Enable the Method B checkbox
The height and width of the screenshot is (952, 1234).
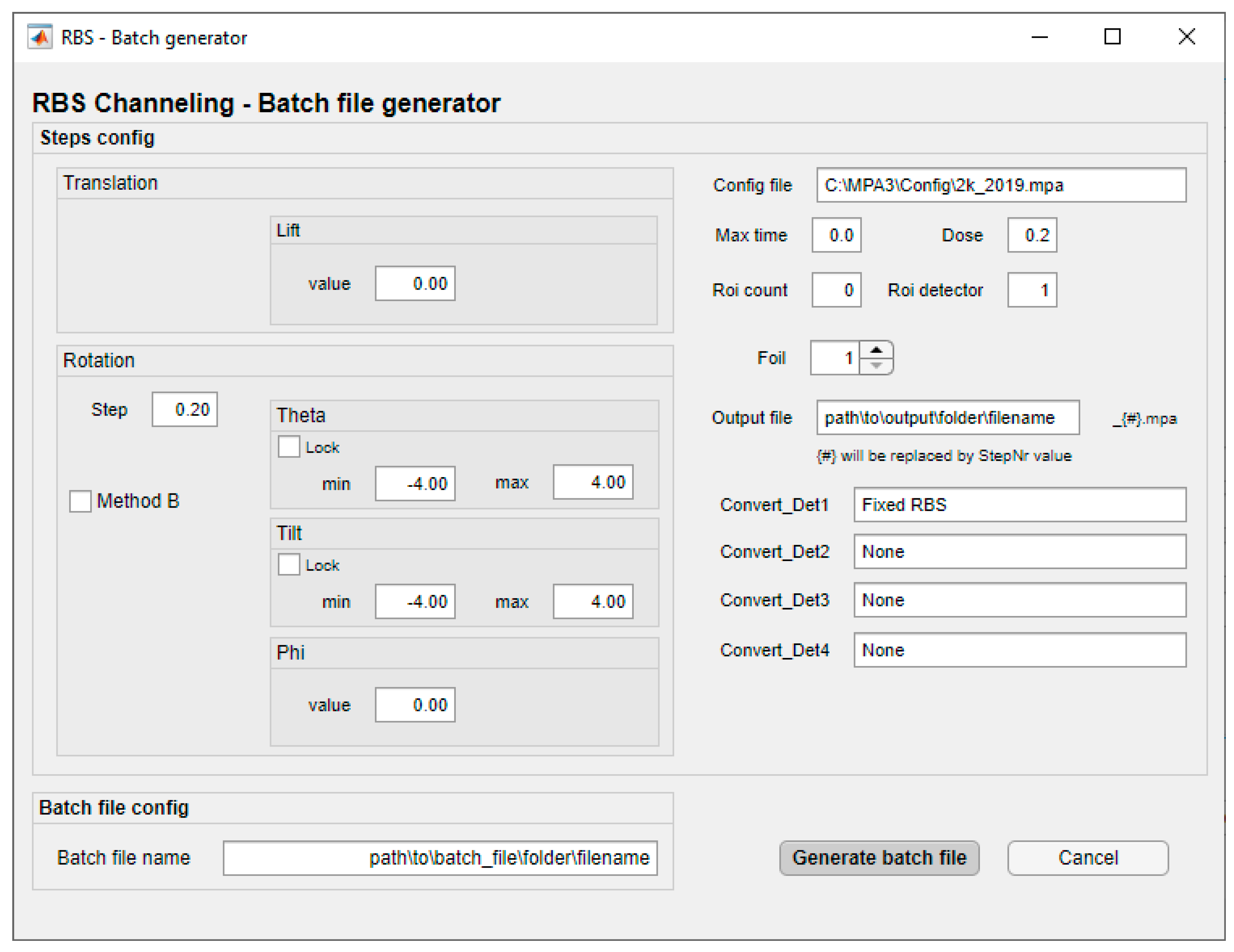[x=80, y=501]
